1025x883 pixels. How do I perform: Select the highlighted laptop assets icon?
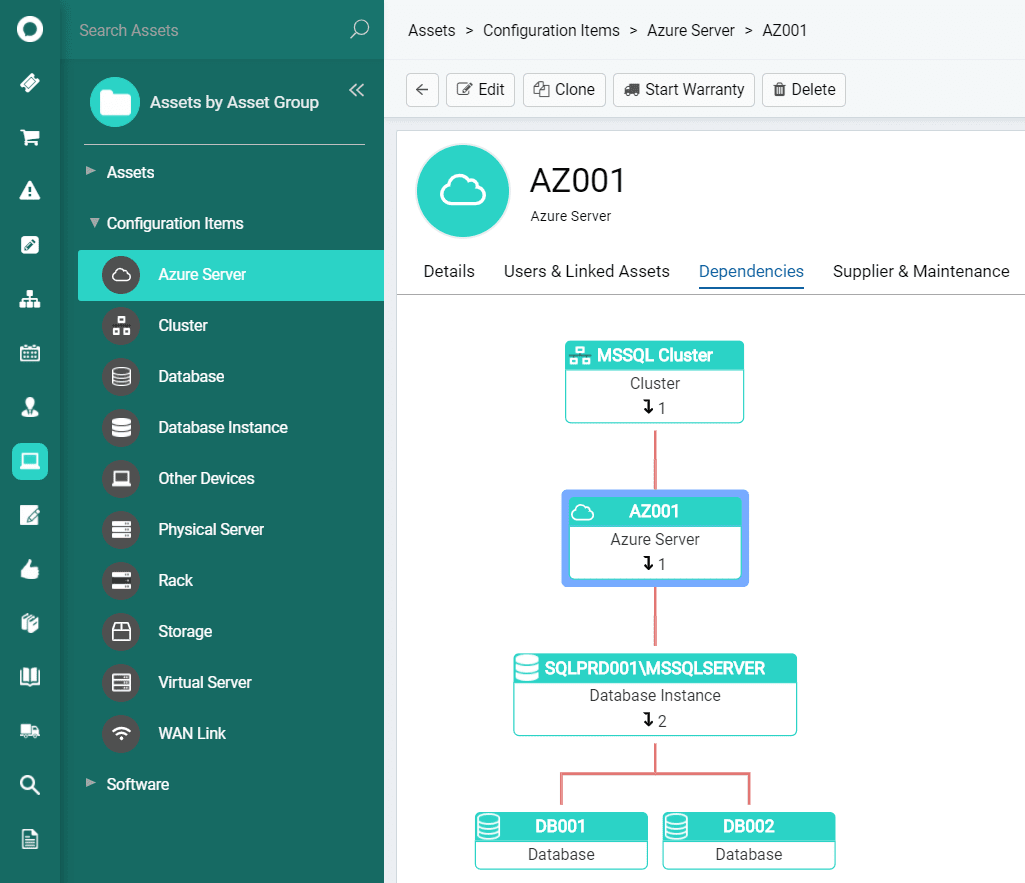click(x=29, y=461)
